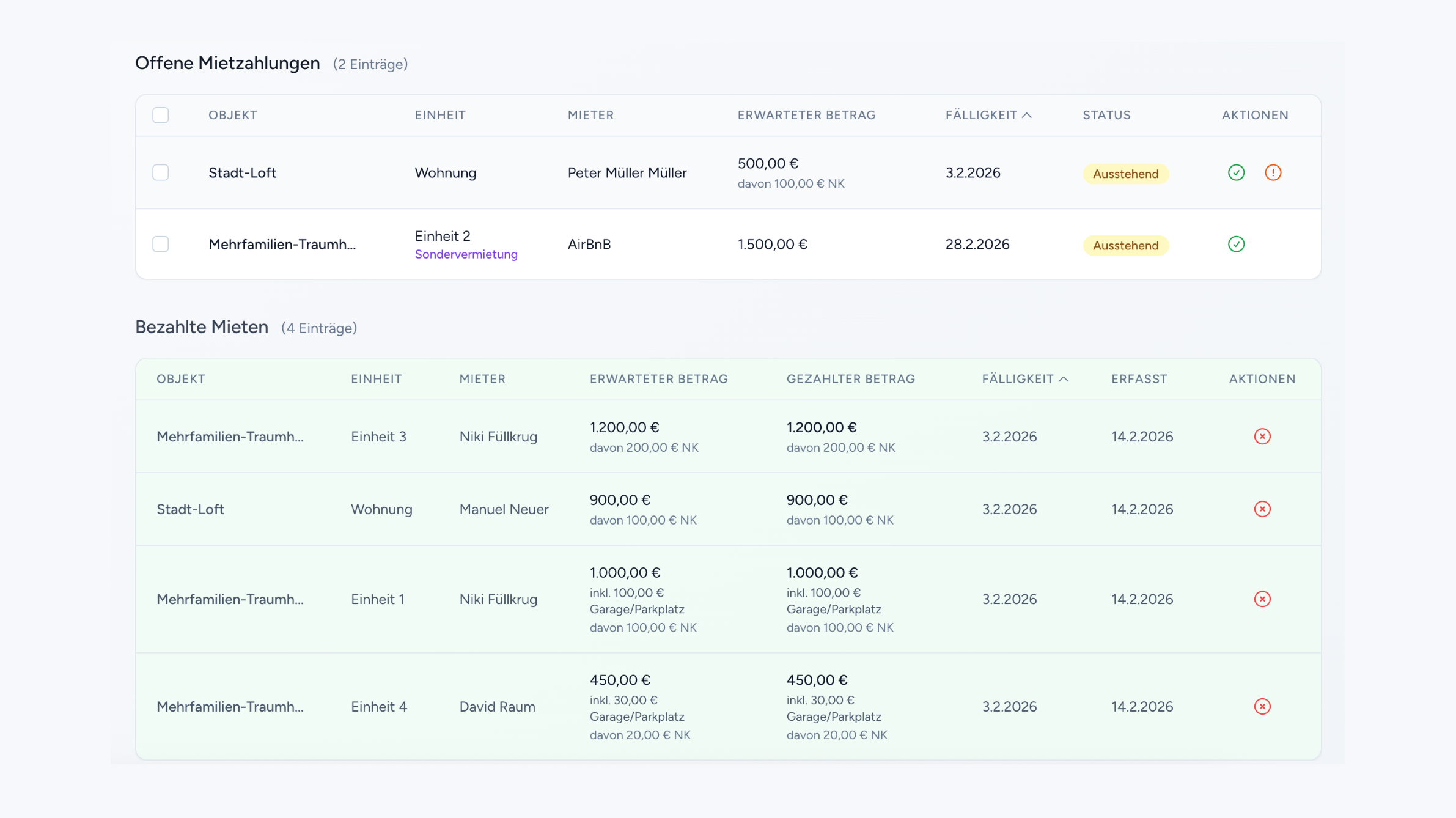This screenshot has height=818, width=1456.
Task: Revoke payment for Einheit 3 Niki Füllkrug
Action: click(x=1262, y=437)
